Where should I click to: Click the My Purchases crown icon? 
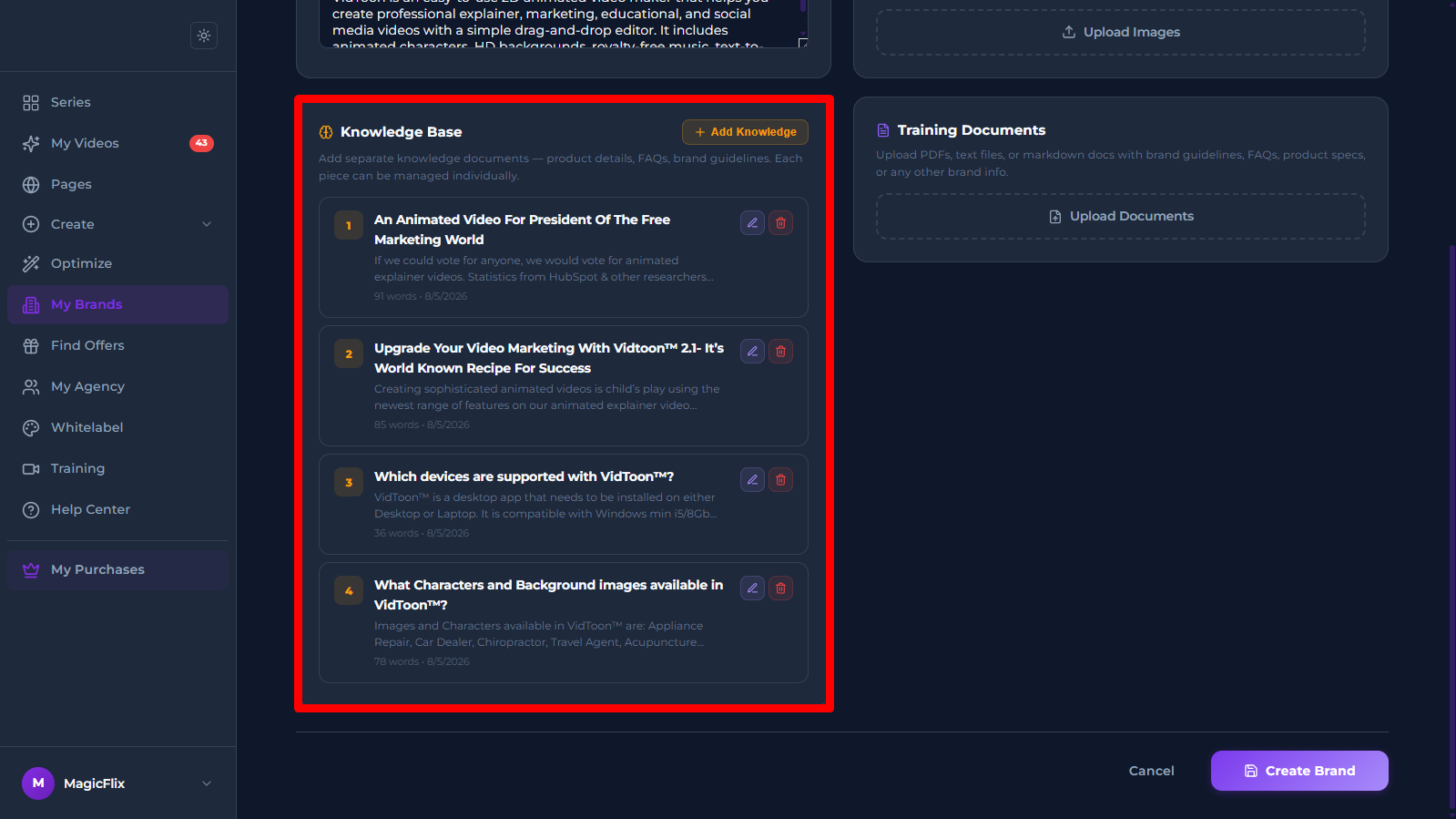[x=31, y=569]
